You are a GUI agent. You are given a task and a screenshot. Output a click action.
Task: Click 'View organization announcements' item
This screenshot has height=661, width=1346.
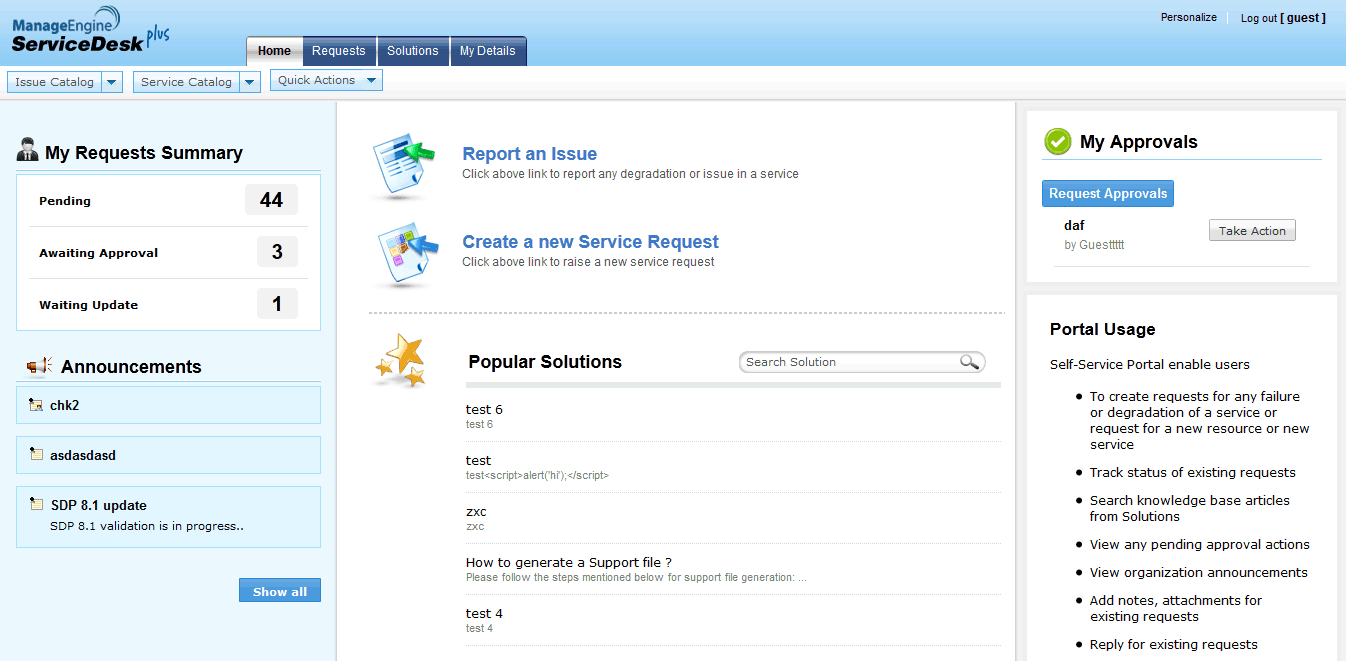coord(1199,572)
